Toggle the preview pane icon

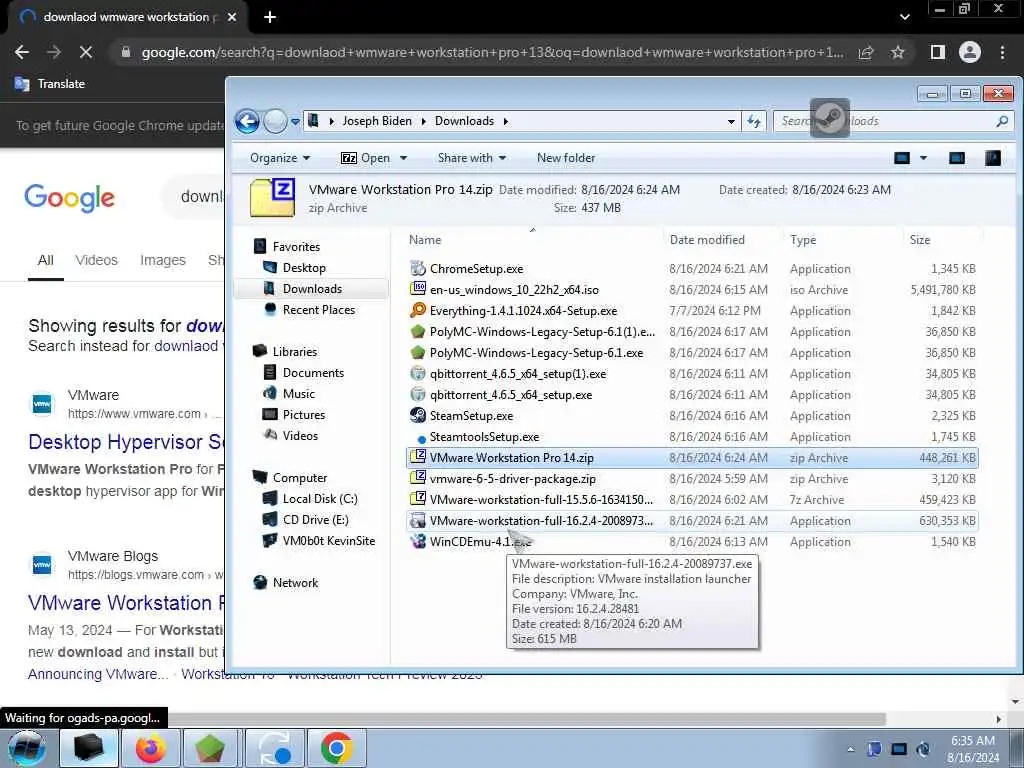(x=957, y=158)
